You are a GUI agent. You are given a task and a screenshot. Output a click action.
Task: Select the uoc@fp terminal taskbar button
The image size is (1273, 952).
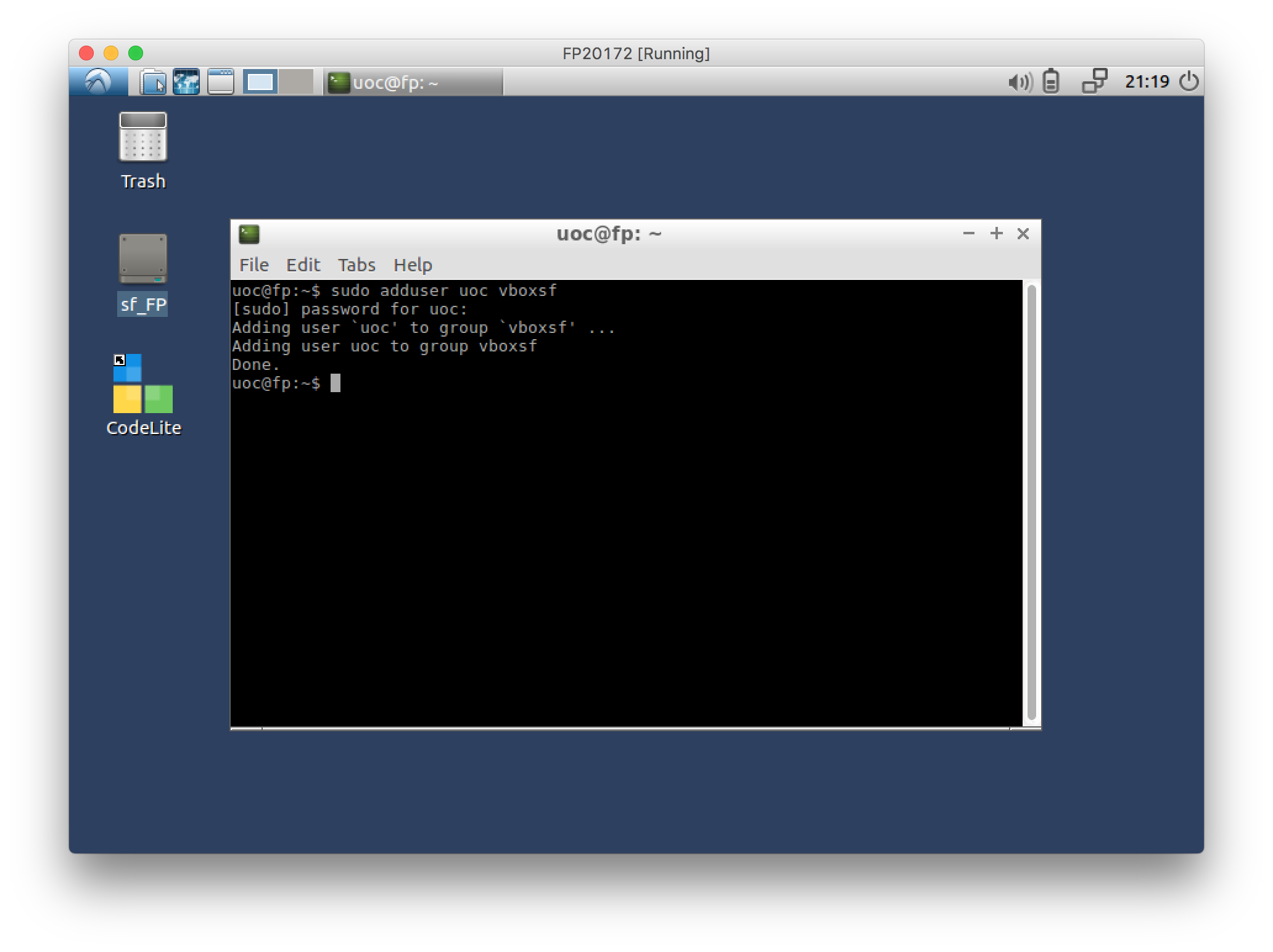point(413,82)
